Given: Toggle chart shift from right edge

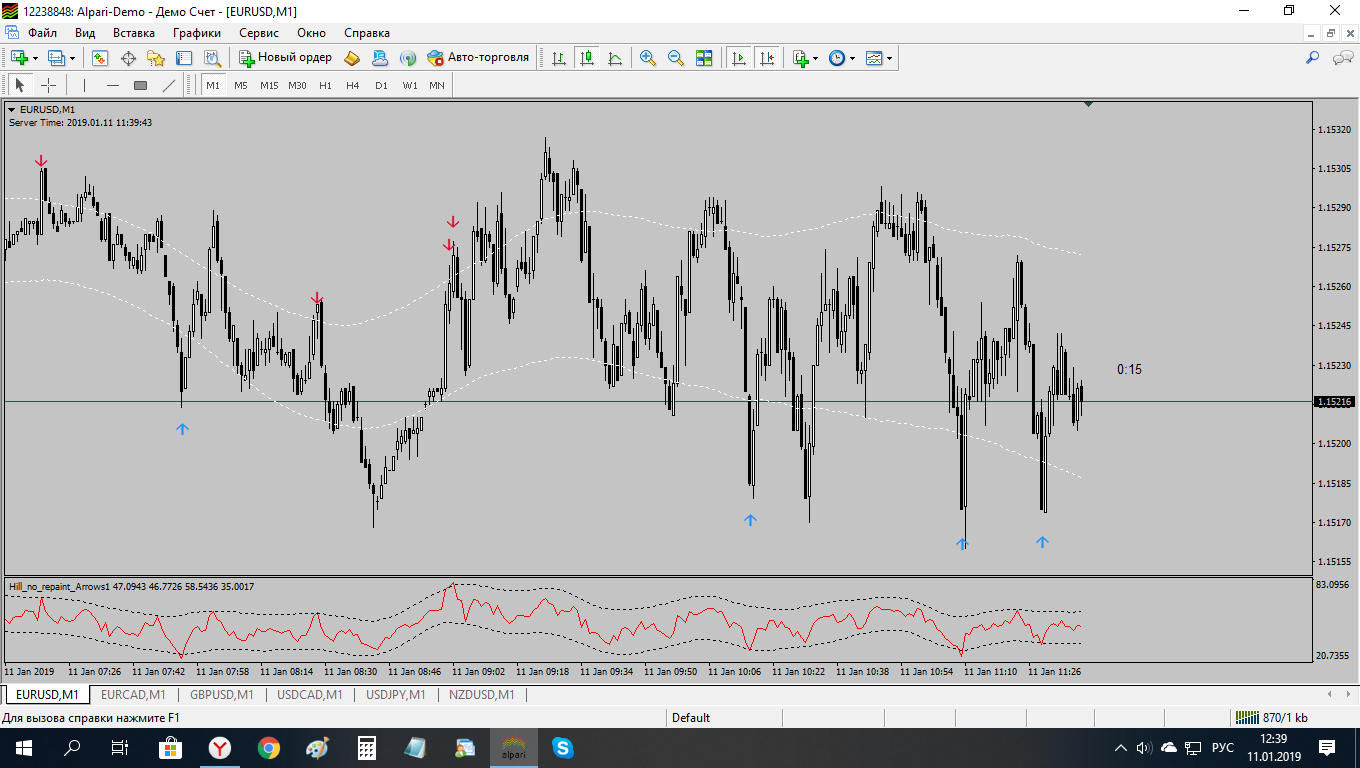Looking at the screenshot, I should (x=767, y=58).
